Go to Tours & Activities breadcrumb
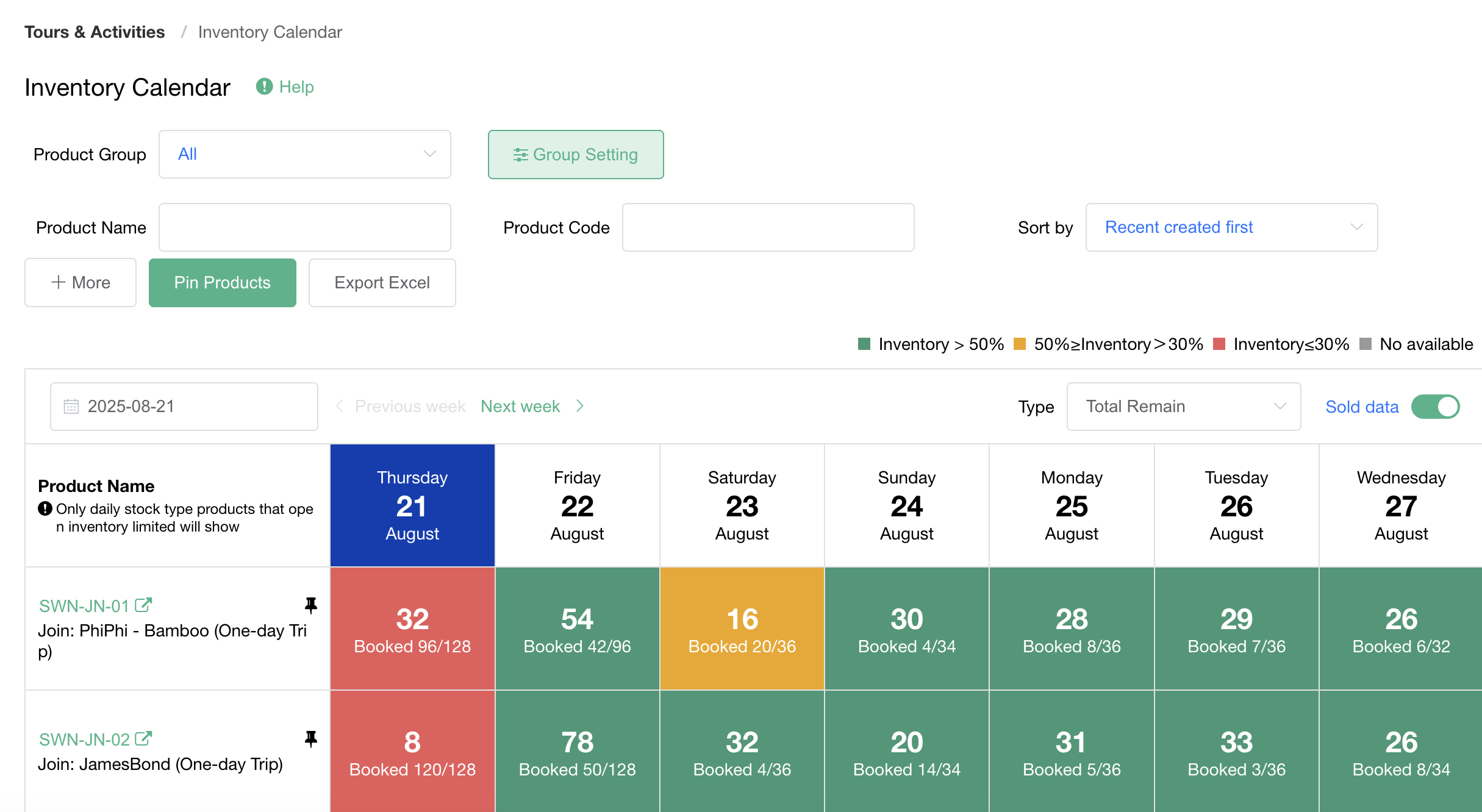The image size is (1482, 812). [95, 32]
